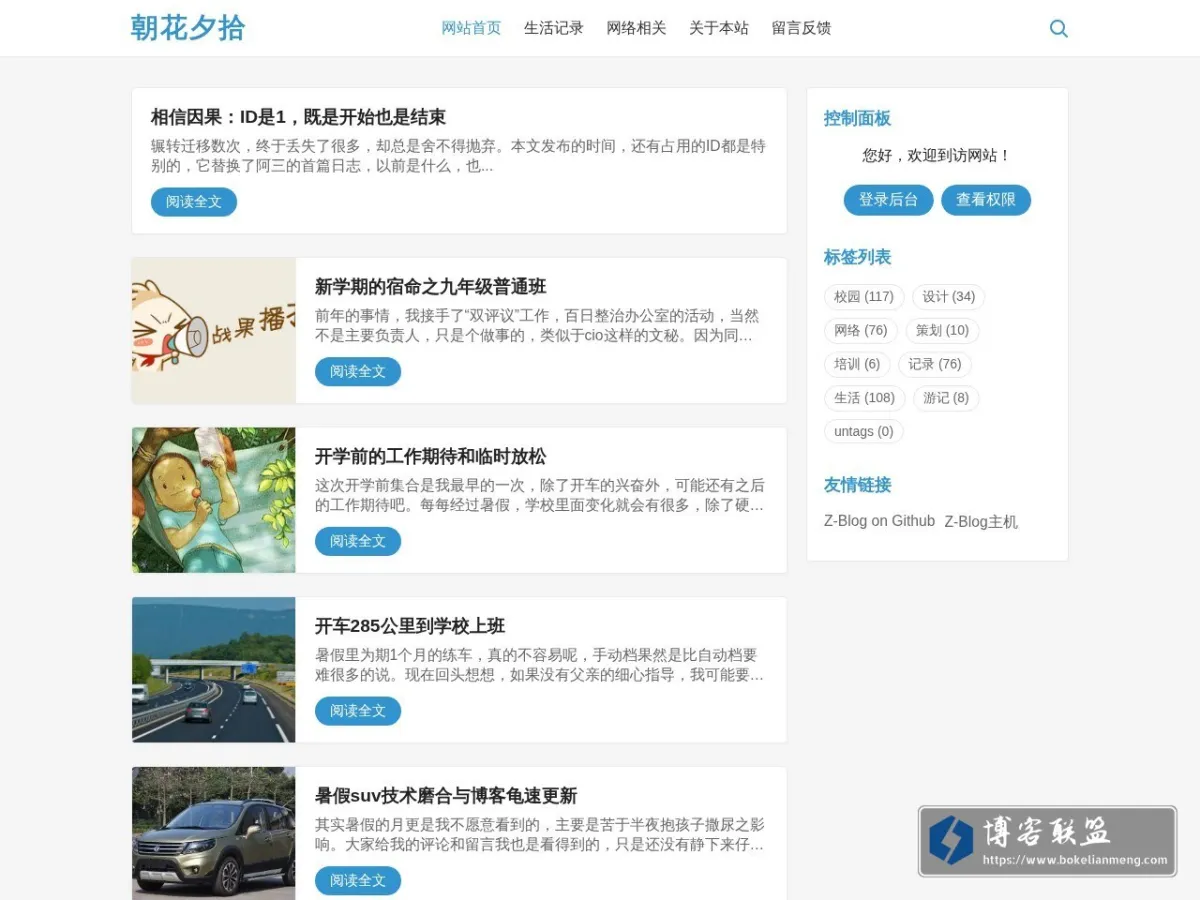Open the 生活记录 menu item
This screenshot has height=900, width=1200.
click(554, 28)
